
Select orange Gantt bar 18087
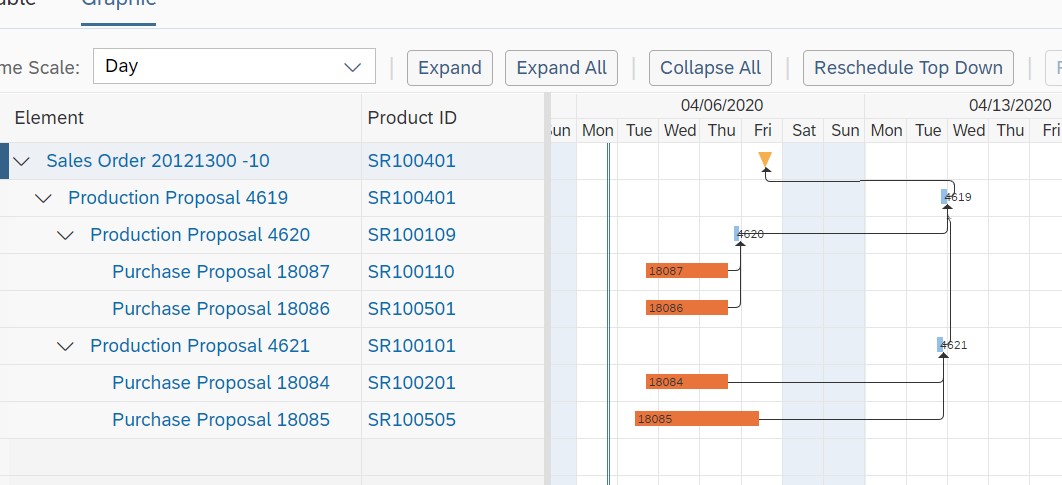point(687,271)
